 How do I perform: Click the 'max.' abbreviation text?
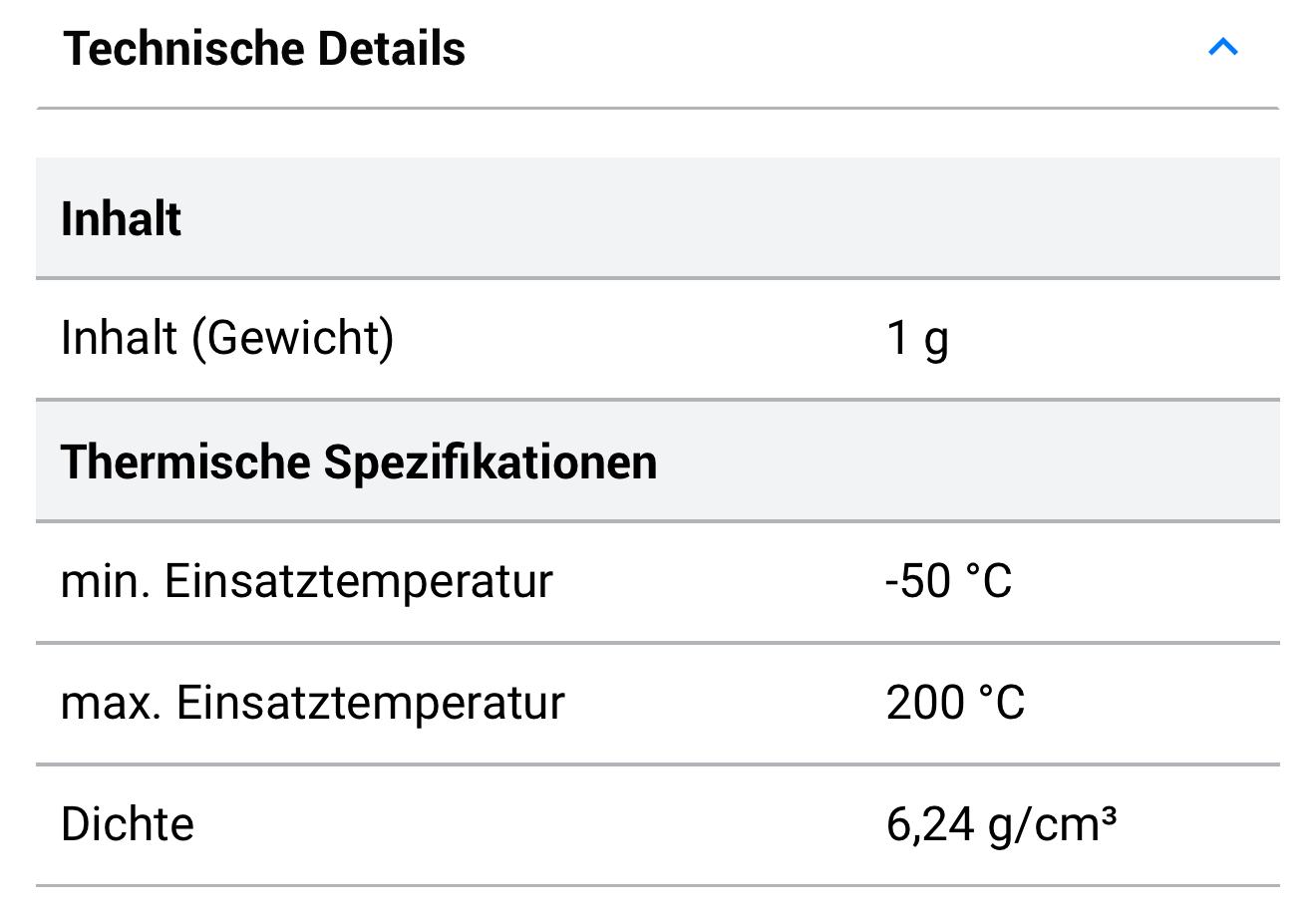tap(112, 703)
